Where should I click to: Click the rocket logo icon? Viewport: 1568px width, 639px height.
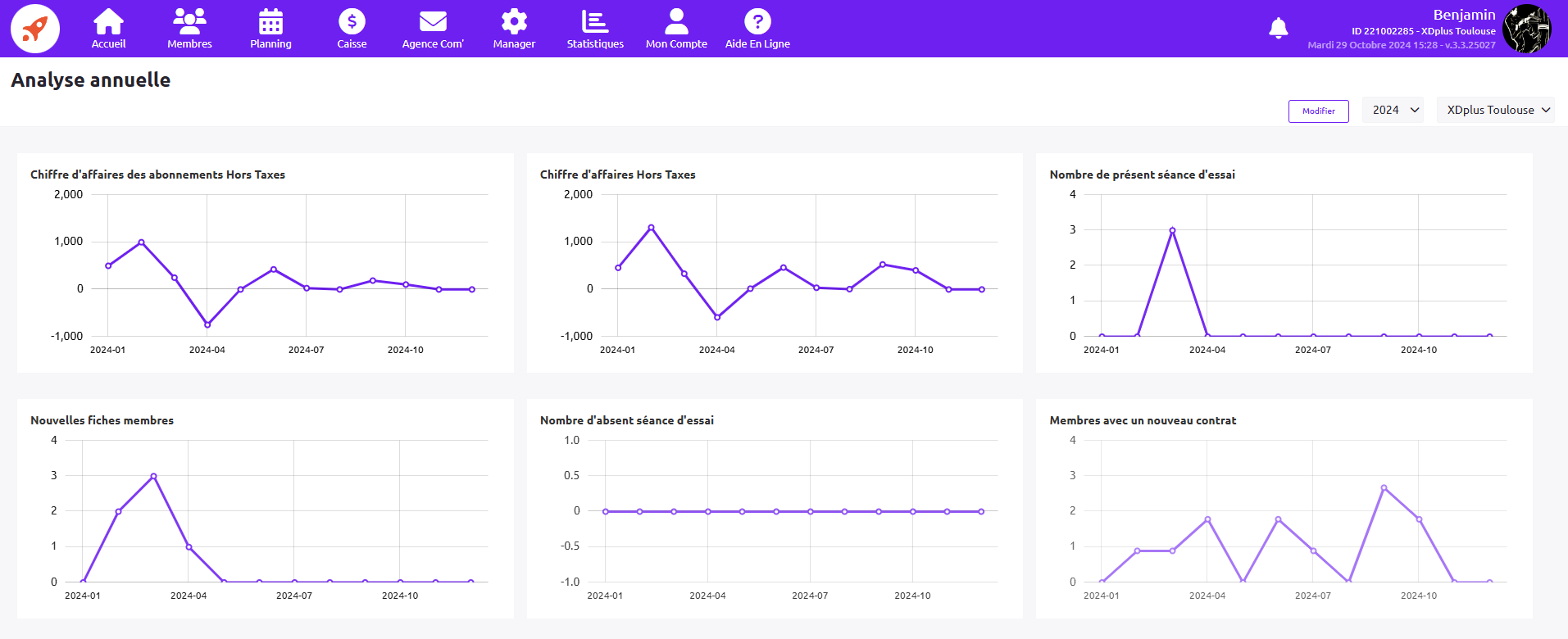pyautogui.click(x=34, y=29)
